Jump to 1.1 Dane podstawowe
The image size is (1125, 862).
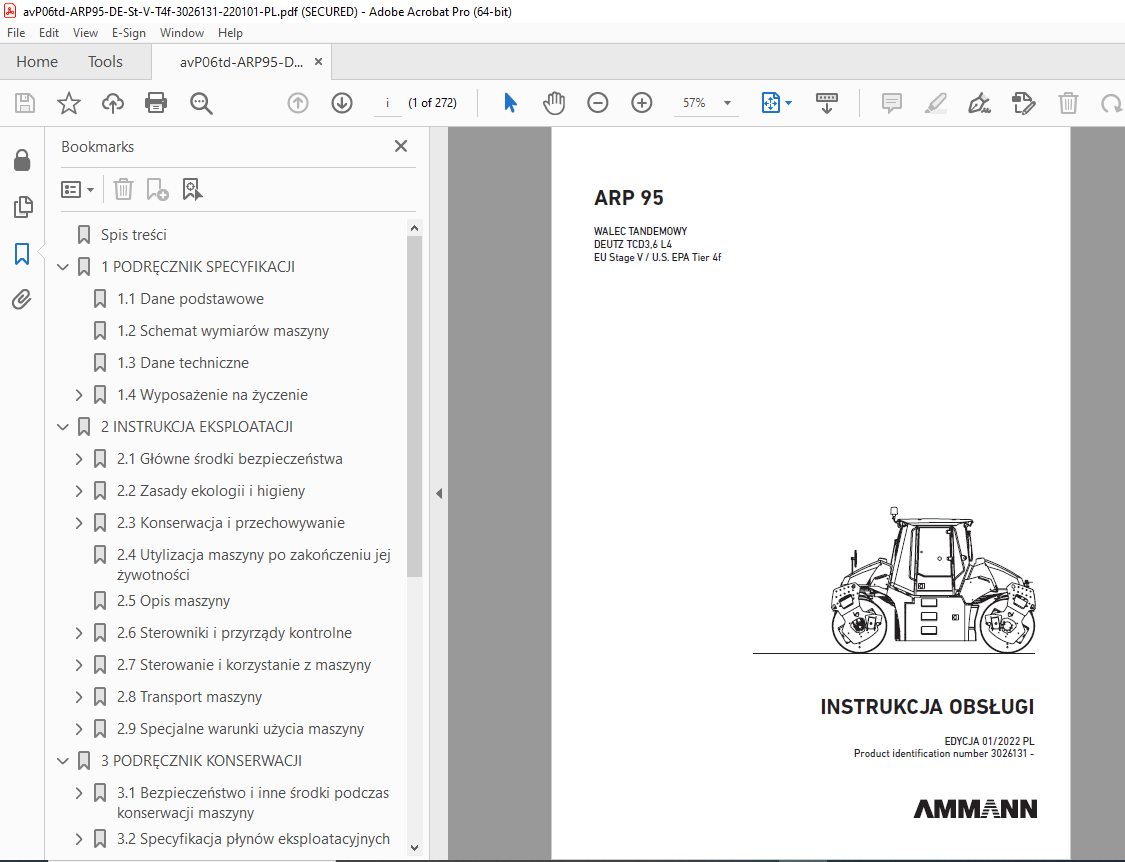point(190,299)
